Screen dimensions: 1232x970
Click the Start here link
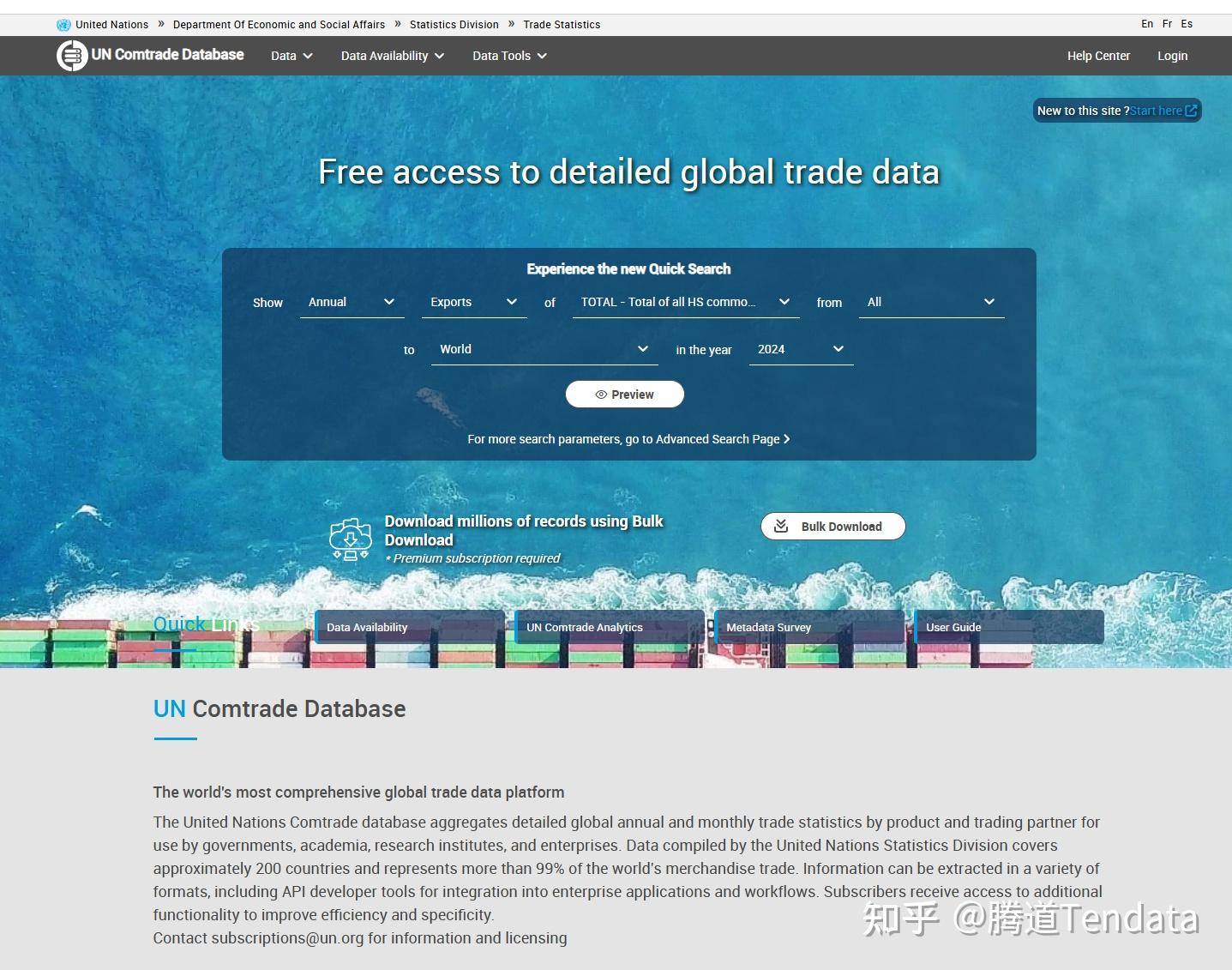(1156, 111)
